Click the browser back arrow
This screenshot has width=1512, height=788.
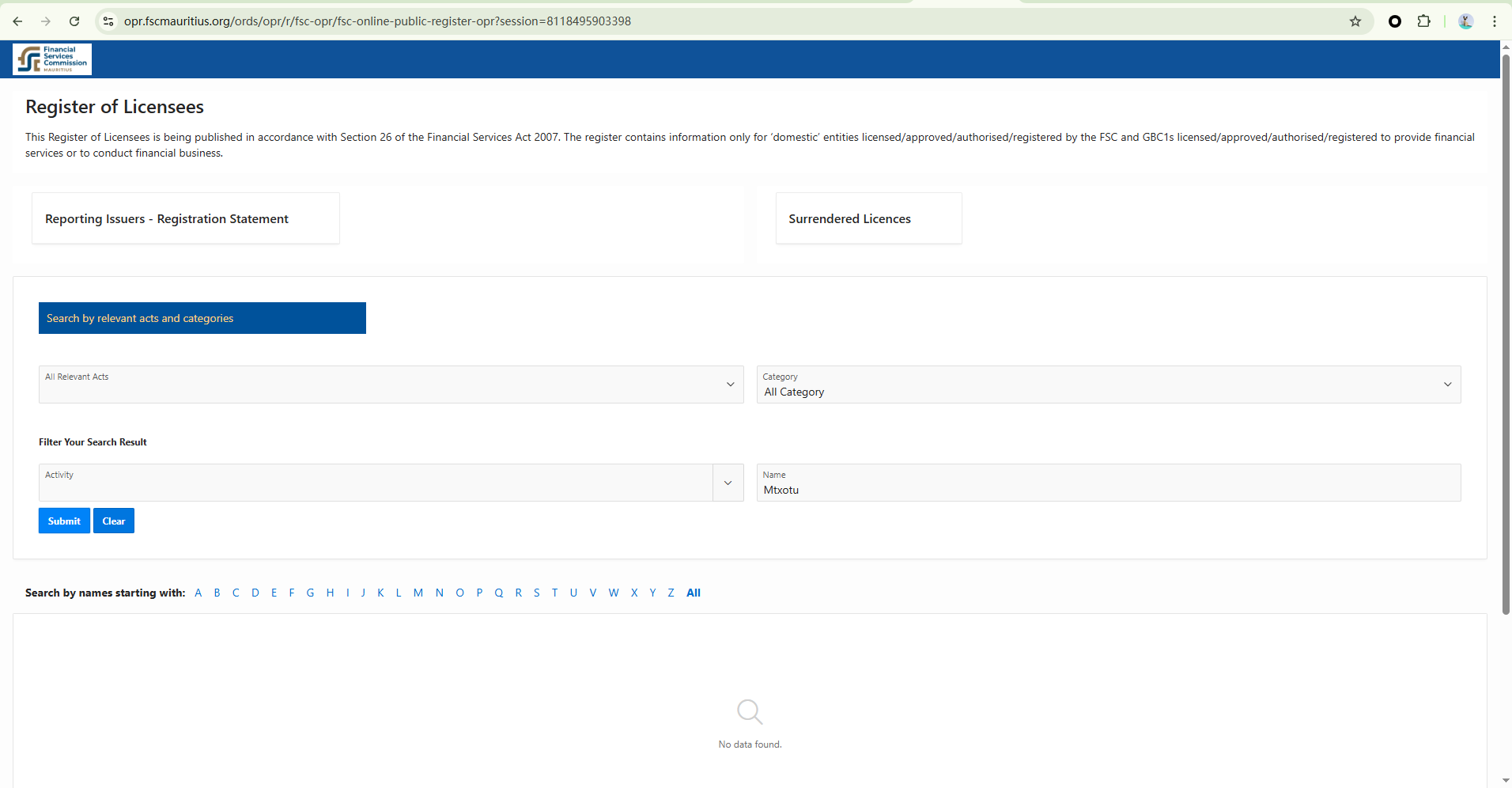coord(17,21)
